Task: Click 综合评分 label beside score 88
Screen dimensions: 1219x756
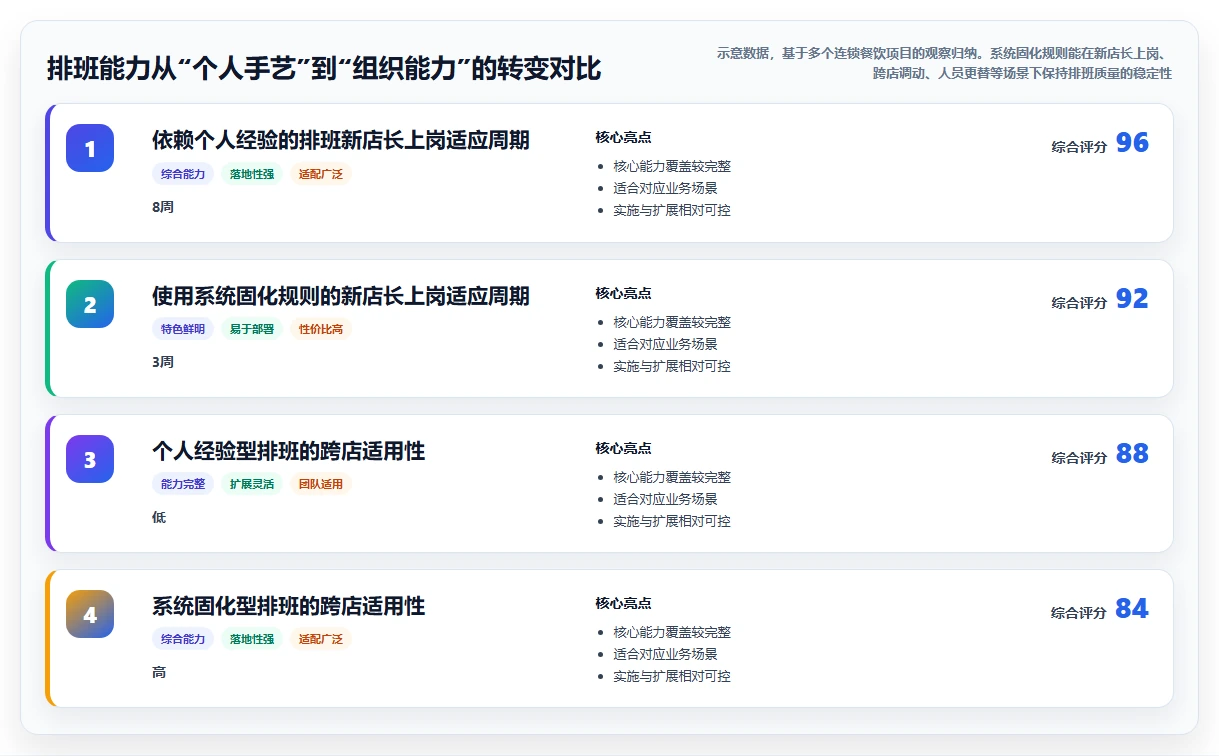Action: pyautogui.click(x=1079, y=458)
